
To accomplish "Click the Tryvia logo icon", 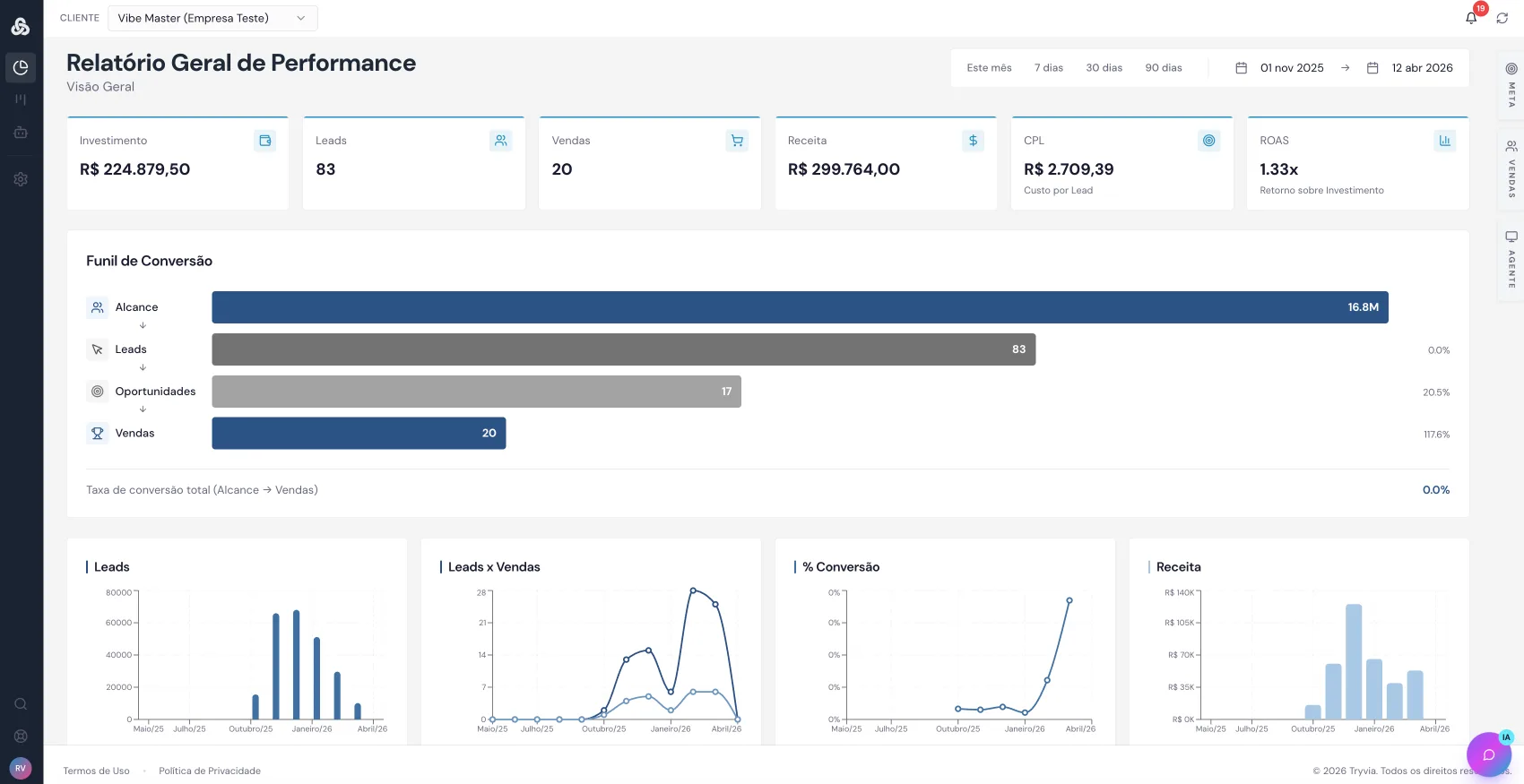I will [21, 27].
